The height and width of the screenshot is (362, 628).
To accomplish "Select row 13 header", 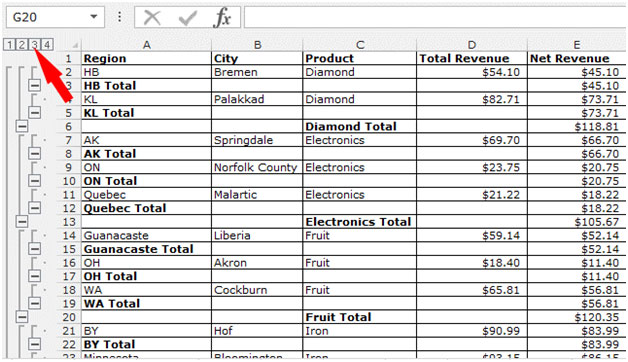I will (69, 221).
